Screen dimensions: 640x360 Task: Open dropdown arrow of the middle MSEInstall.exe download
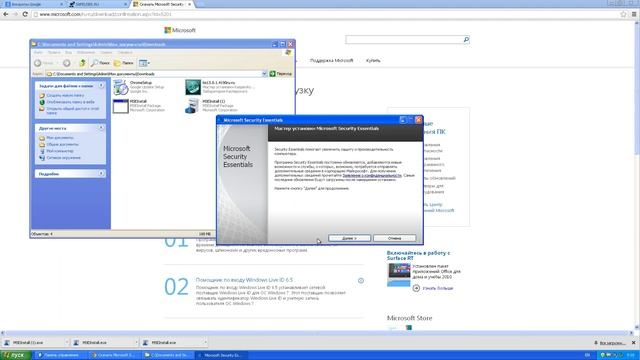pos(136,343)
